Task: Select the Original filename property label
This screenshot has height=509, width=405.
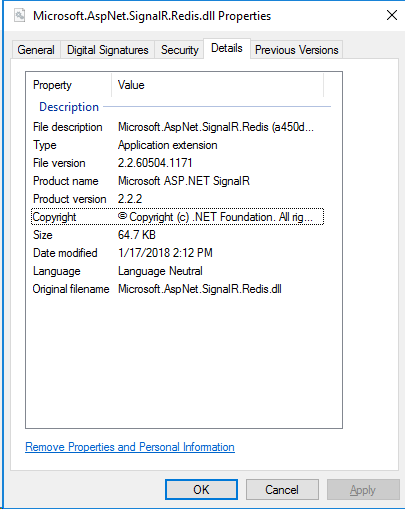Action: [x=71, y=289]
